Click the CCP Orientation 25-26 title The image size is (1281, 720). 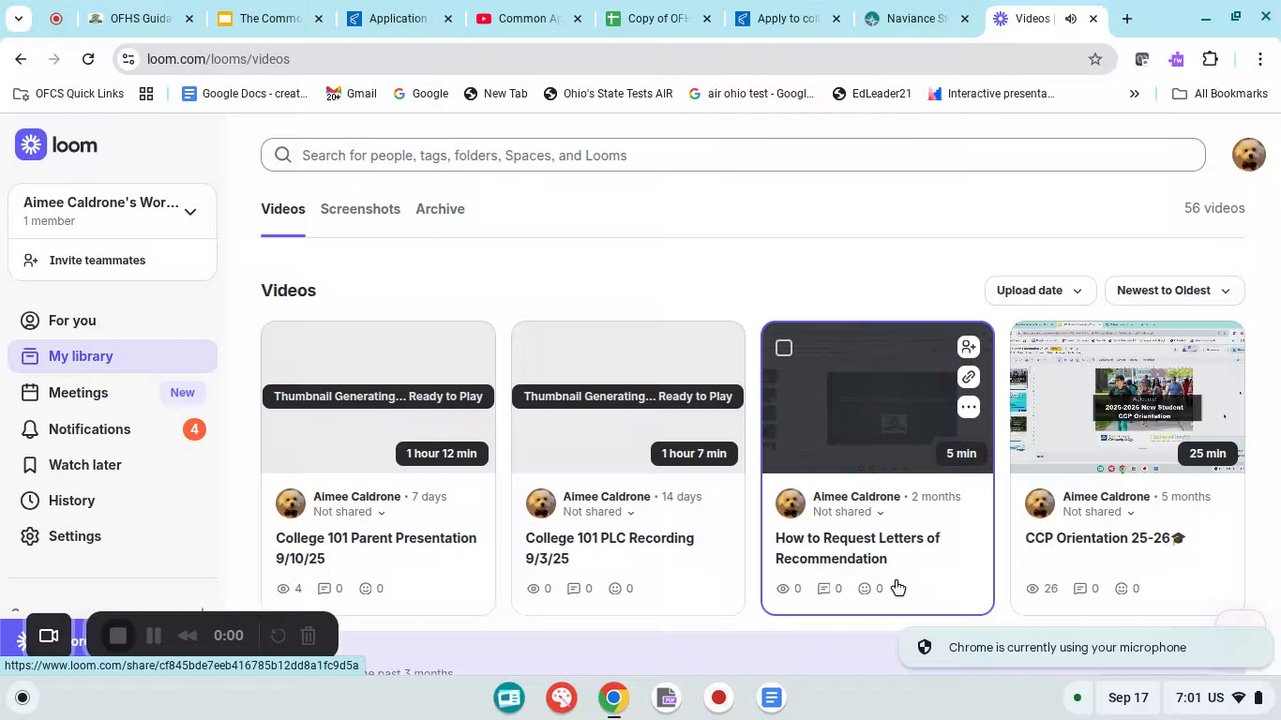(x=1105, y=538)
